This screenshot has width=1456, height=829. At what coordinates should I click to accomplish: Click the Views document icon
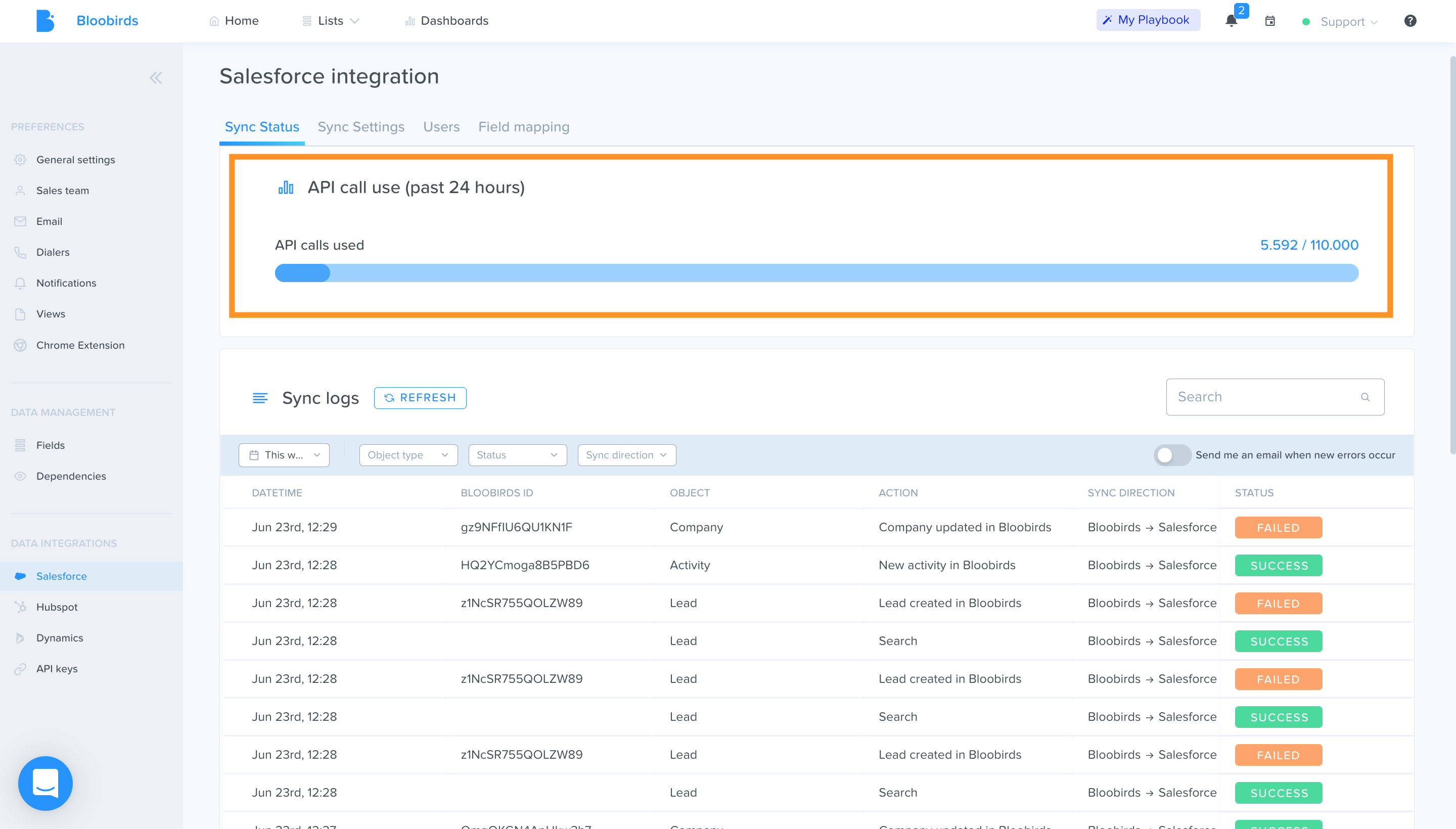tap(21, 314)
